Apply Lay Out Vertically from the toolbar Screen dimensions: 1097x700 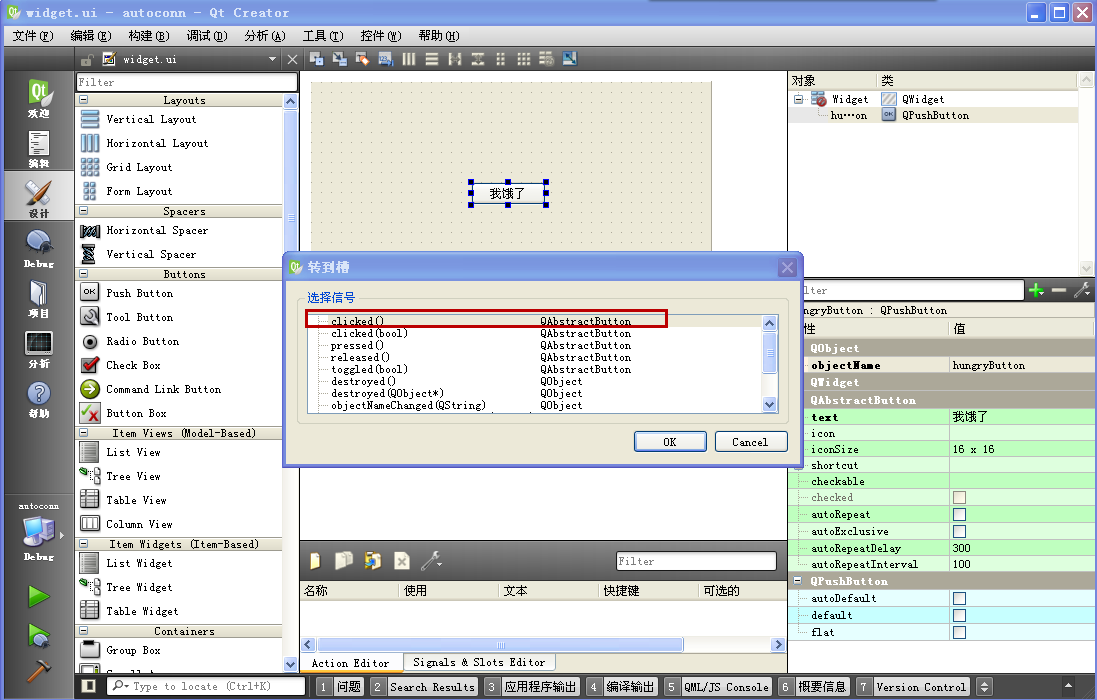coord(432,59)
